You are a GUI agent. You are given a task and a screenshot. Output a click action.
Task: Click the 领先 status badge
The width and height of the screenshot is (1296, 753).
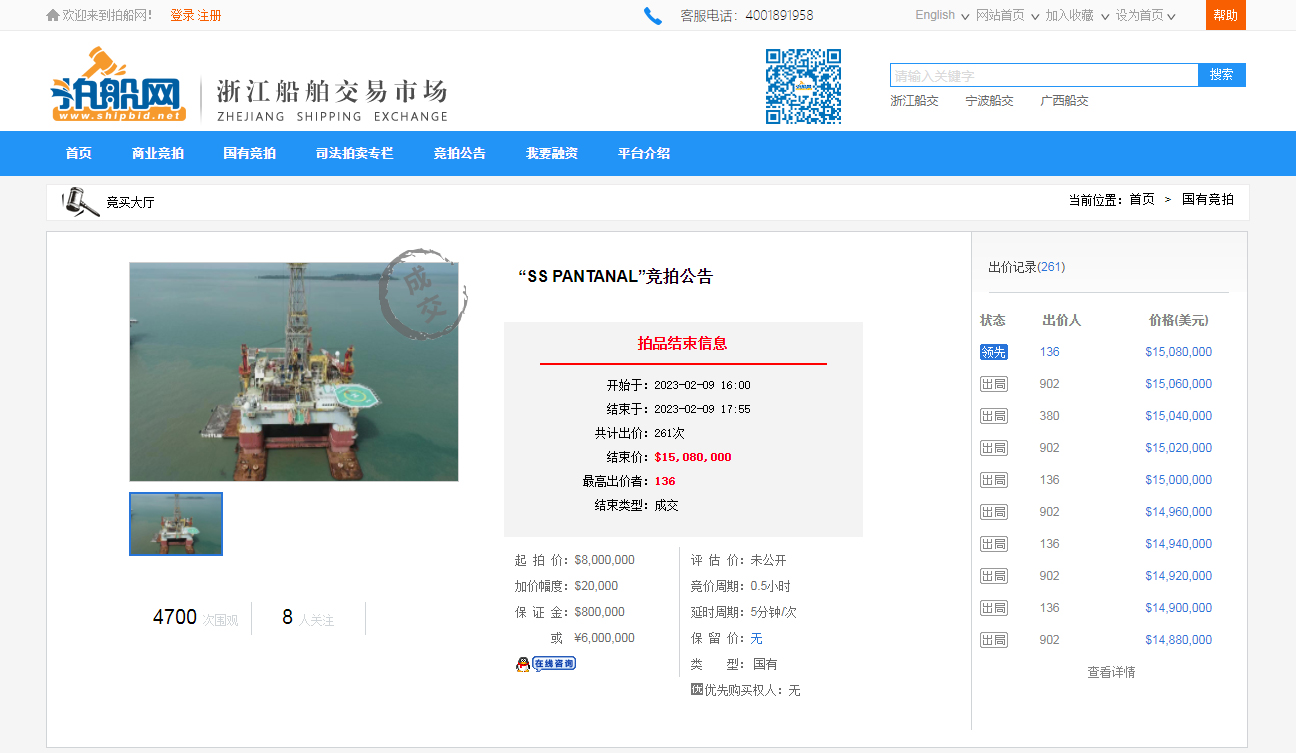tap(993, 352)
